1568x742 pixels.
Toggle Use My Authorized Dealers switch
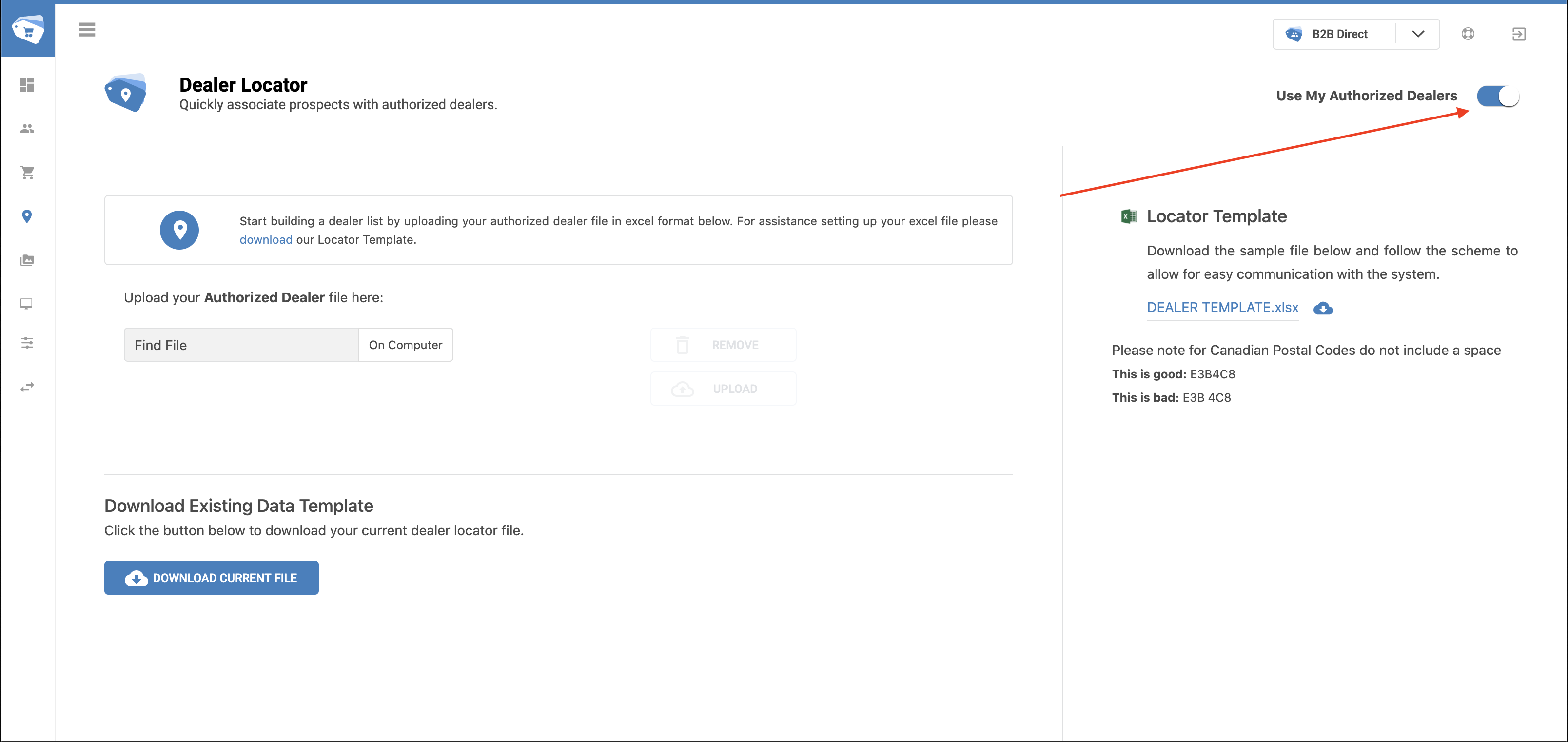(1498, 96)
